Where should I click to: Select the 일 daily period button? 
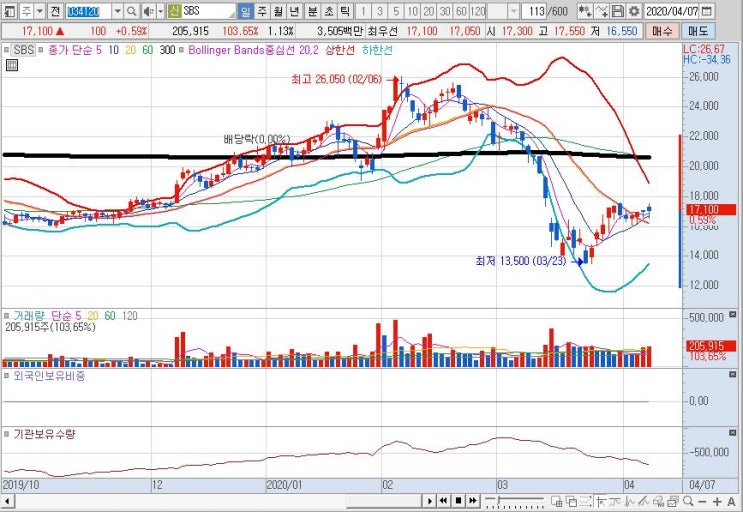pyautogui.click(x=245, y=10)
